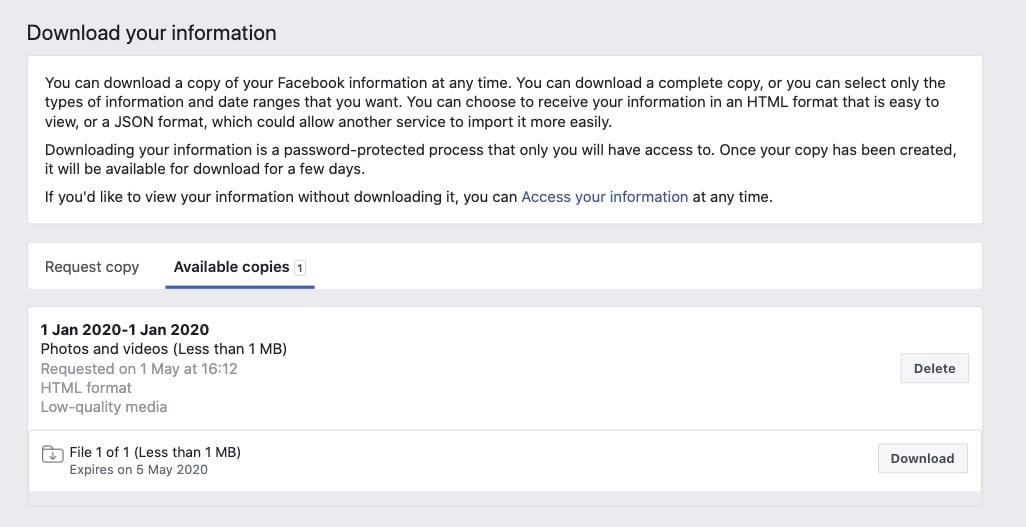Click the HTML format label under Requested on
1026x527 pixels.
pyautogui.click(x=86, y=388)
